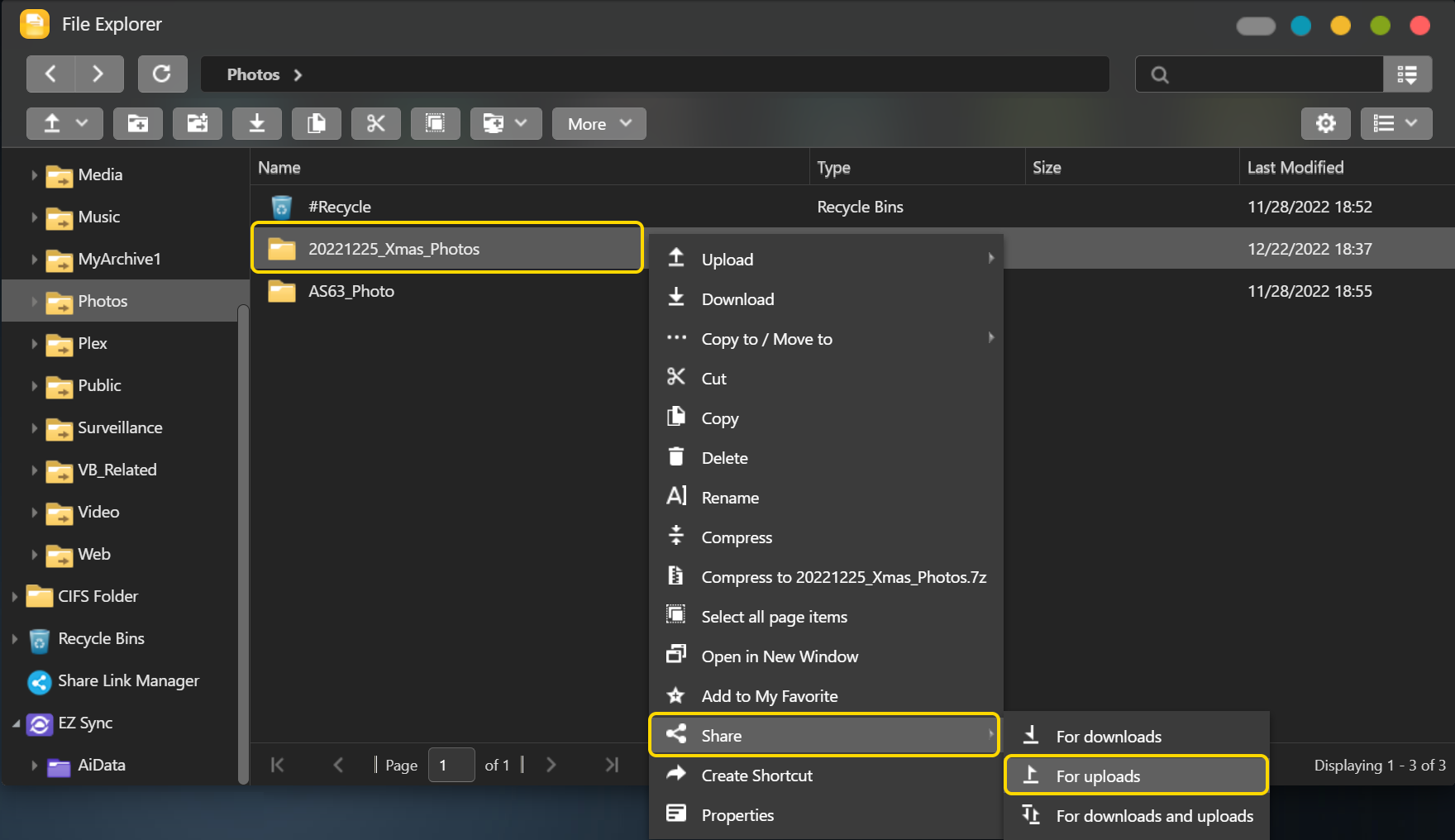Click the sidebar vertical scrollbar
This screenshot has height=840, width=1455.
tap(243, 544)
